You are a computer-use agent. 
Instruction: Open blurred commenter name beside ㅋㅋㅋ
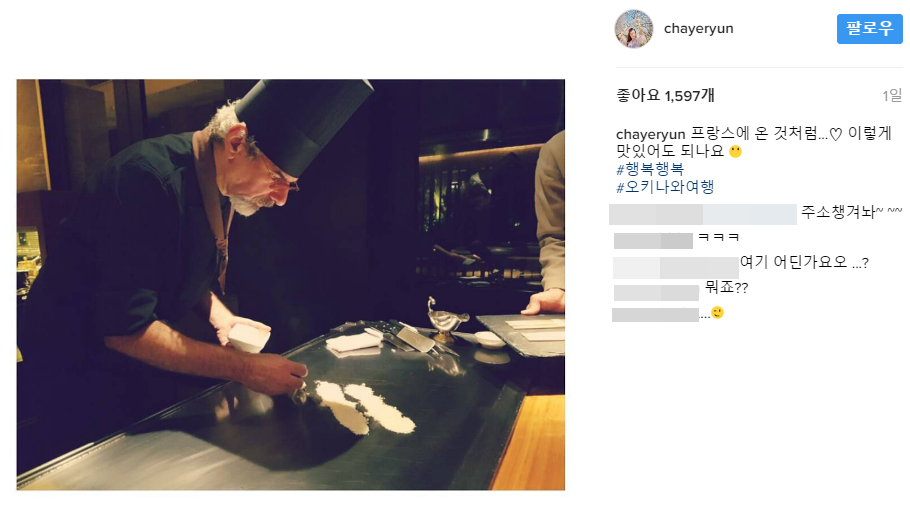[653, 240]
